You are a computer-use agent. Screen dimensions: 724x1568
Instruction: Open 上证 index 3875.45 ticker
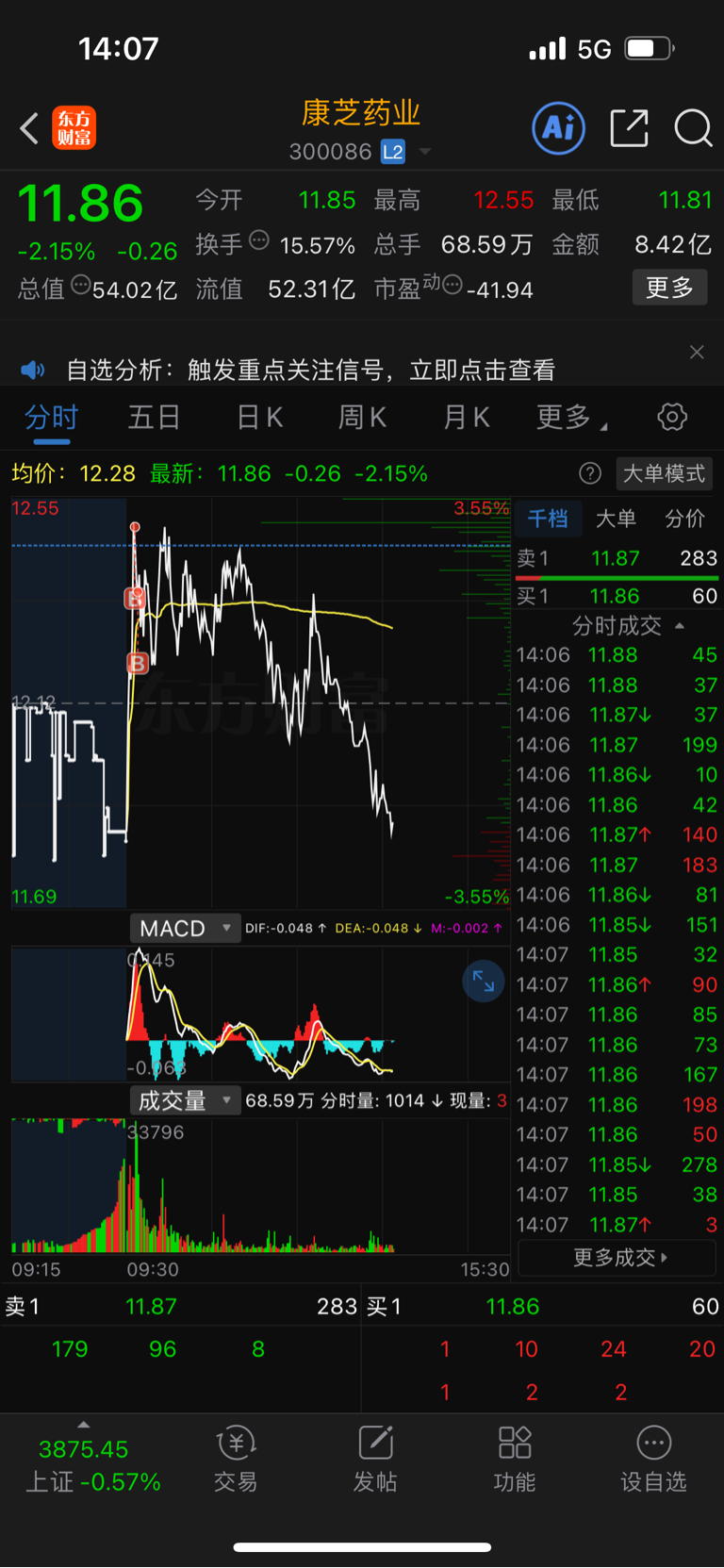(92, 1465)
